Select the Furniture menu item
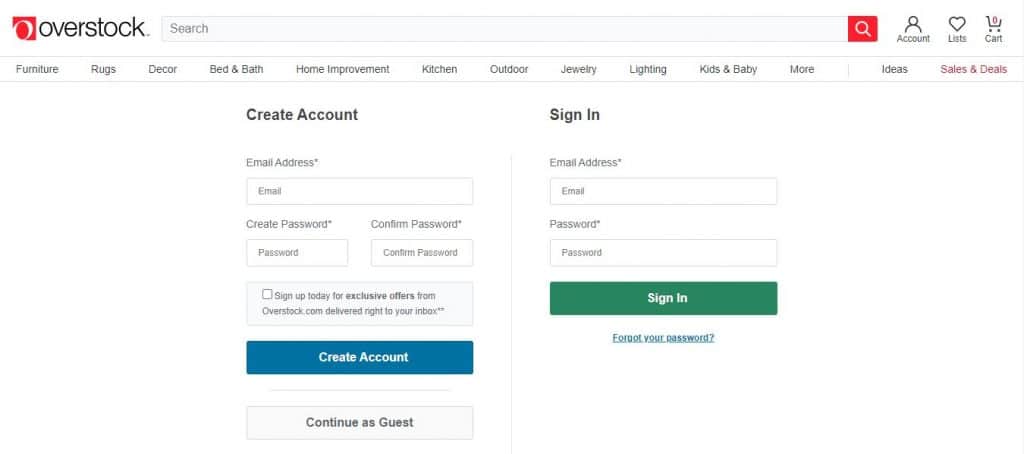This screenshot has height=454, width=1024. click(x=37, y=69)
